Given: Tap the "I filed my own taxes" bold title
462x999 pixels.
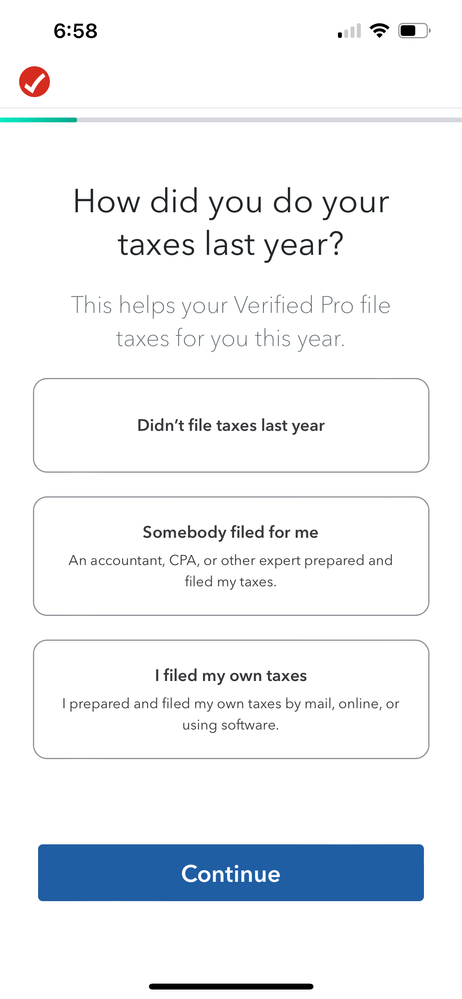Looking at the screenshot, I should click(x=231, y=675).
